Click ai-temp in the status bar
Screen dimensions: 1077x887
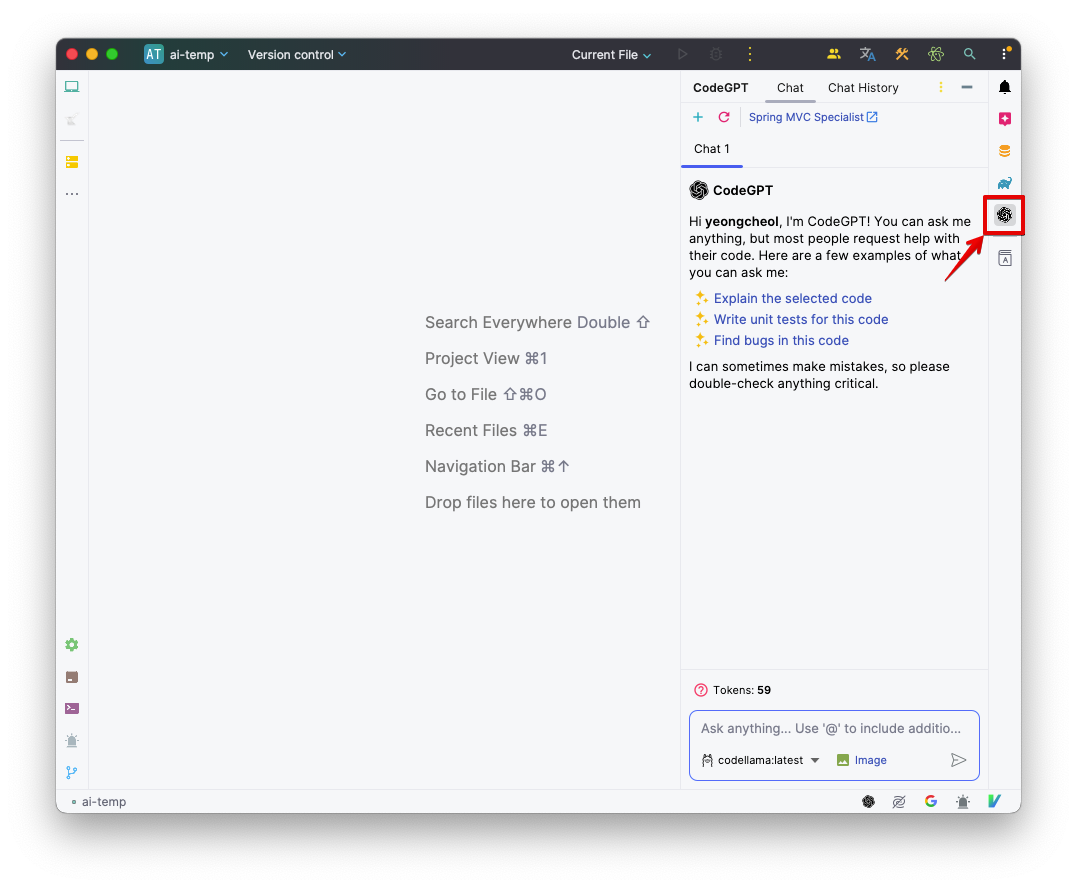pyautogui.click(x=103, y=802)
